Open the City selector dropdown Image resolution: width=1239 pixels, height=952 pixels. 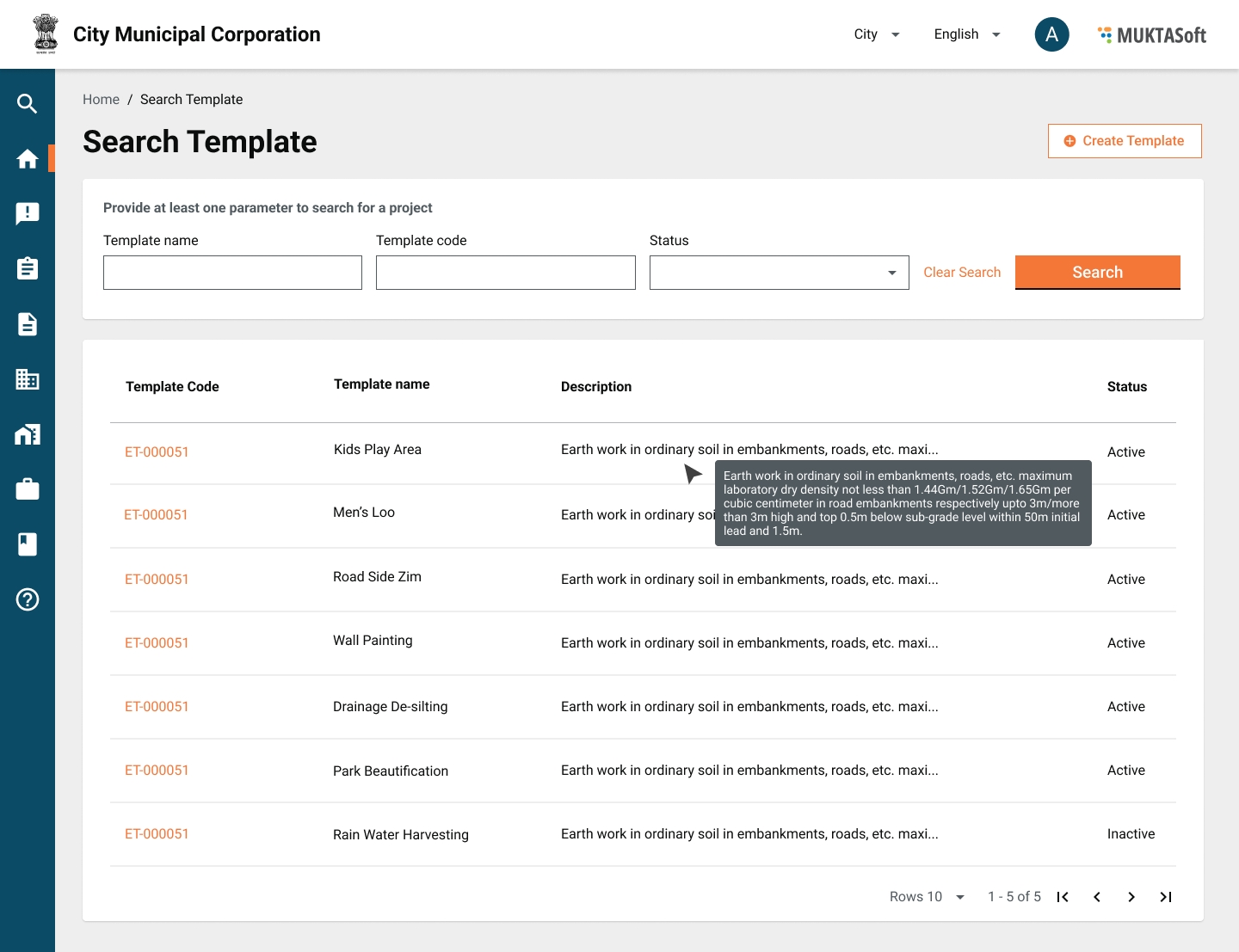pos(876,34)
